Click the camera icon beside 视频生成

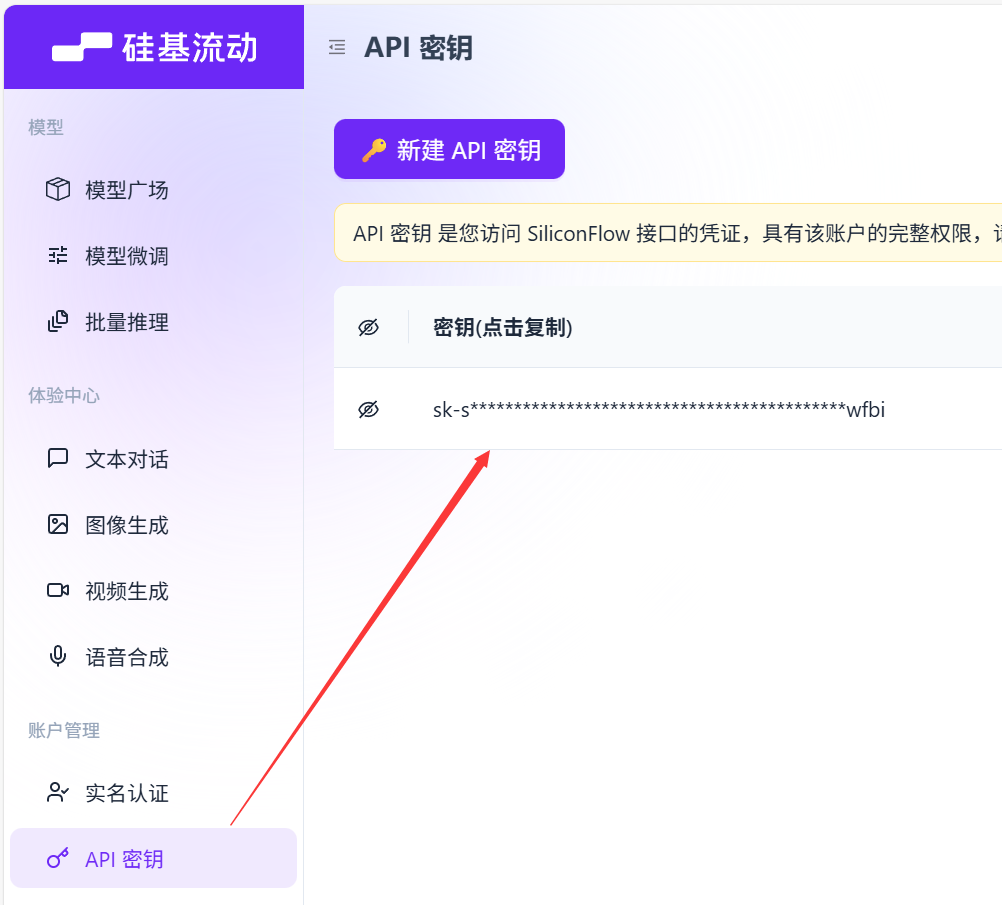(x=58, y=590)
